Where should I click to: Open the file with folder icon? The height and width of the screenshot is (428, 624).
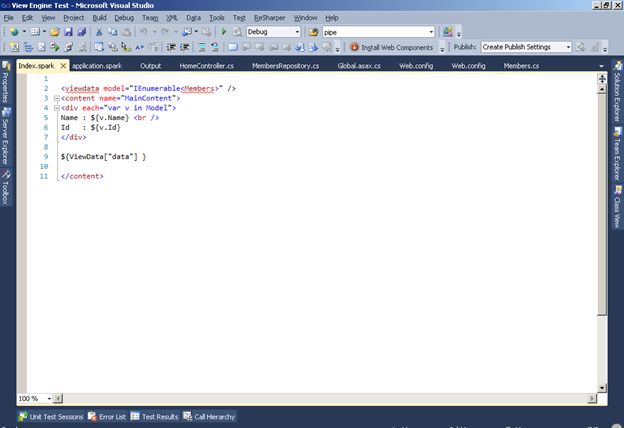click(x=55, y=32)
